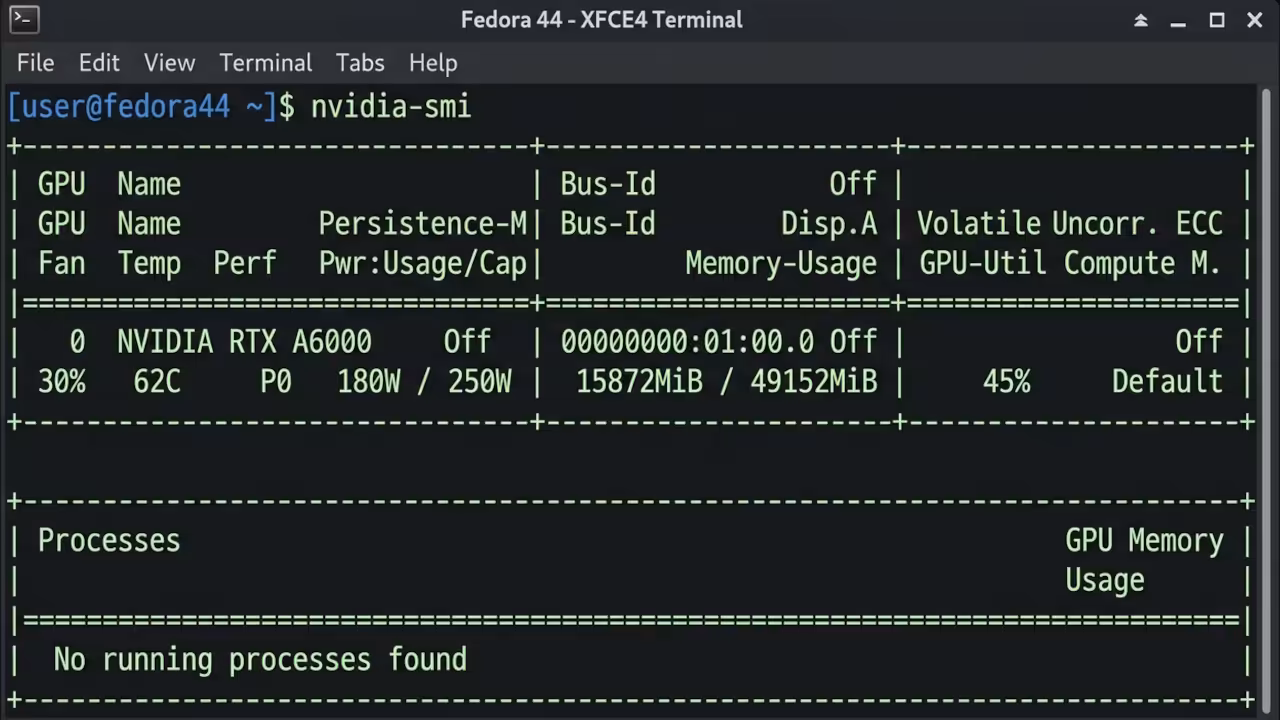The height and width of the screenshot is (720, 1280).
Task: Click the '180W / 250W' power usage
Action: pos(425,382)
